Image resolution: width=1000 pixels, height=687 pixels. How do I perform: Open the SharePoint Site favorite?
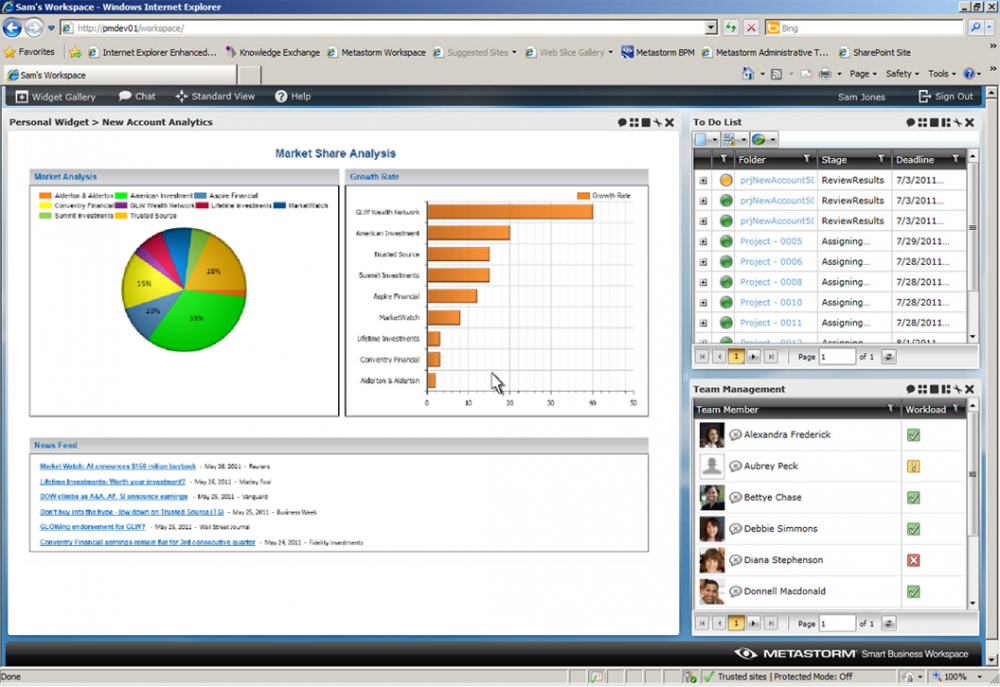click(x=874, y=52)
